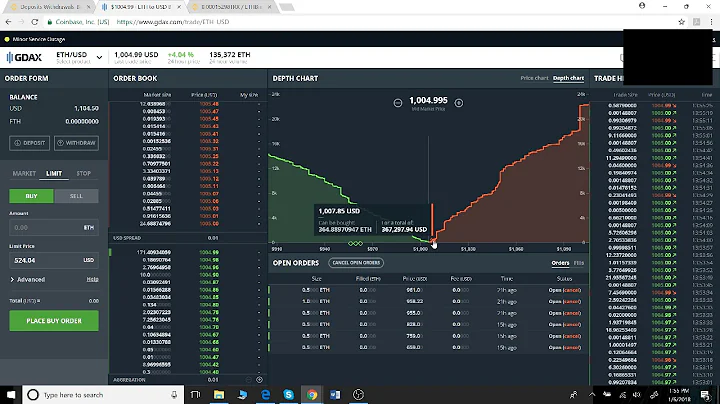Open the Chrome three-dot menu
Image resolution: width=720 pixels, height=404 pixels.
(711, 22)
